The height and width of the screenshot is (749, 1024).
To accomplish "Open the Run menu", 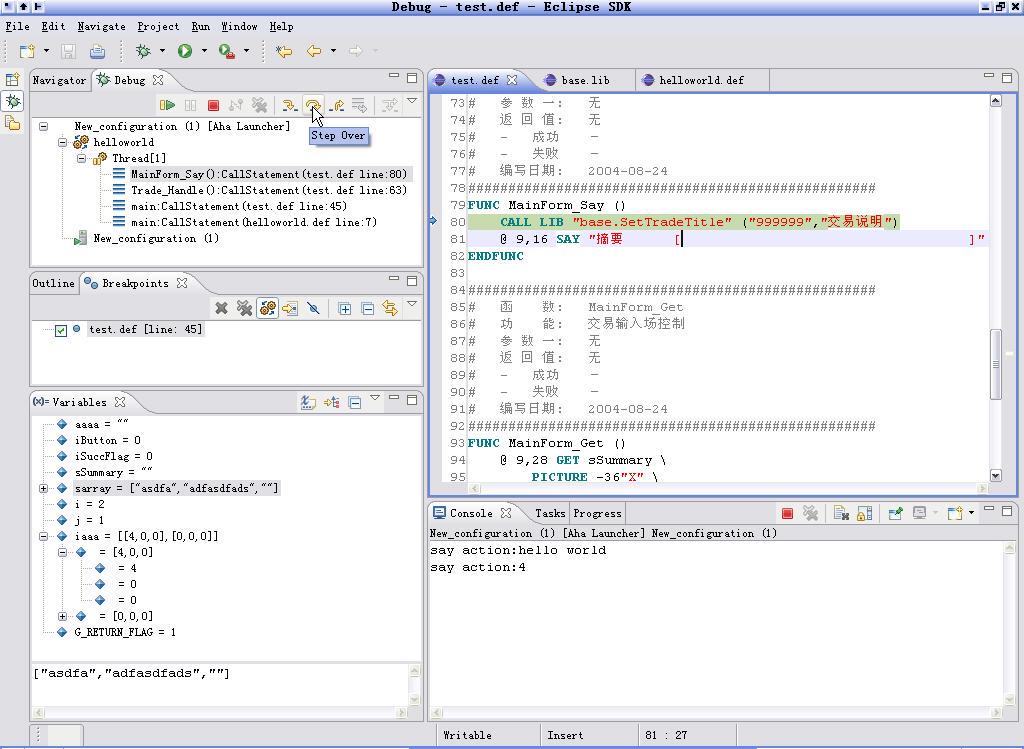I will [200, 26].
